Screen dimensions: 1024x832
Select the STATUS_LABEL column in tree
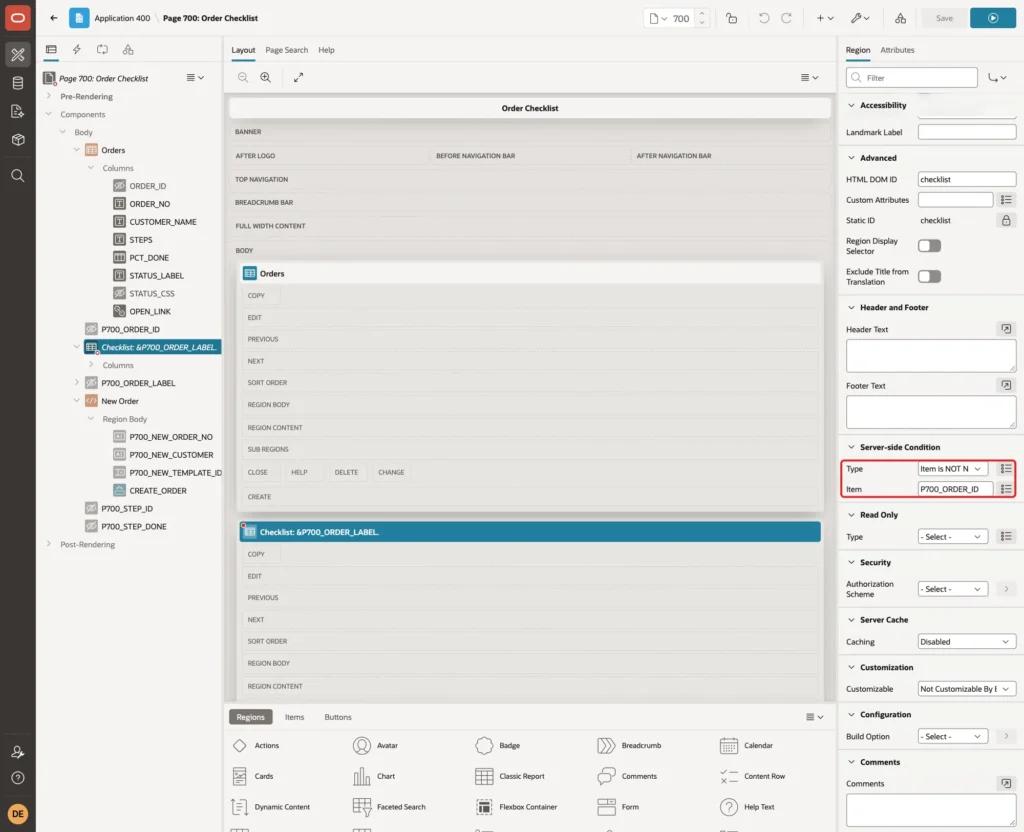[x=156, y=276]
